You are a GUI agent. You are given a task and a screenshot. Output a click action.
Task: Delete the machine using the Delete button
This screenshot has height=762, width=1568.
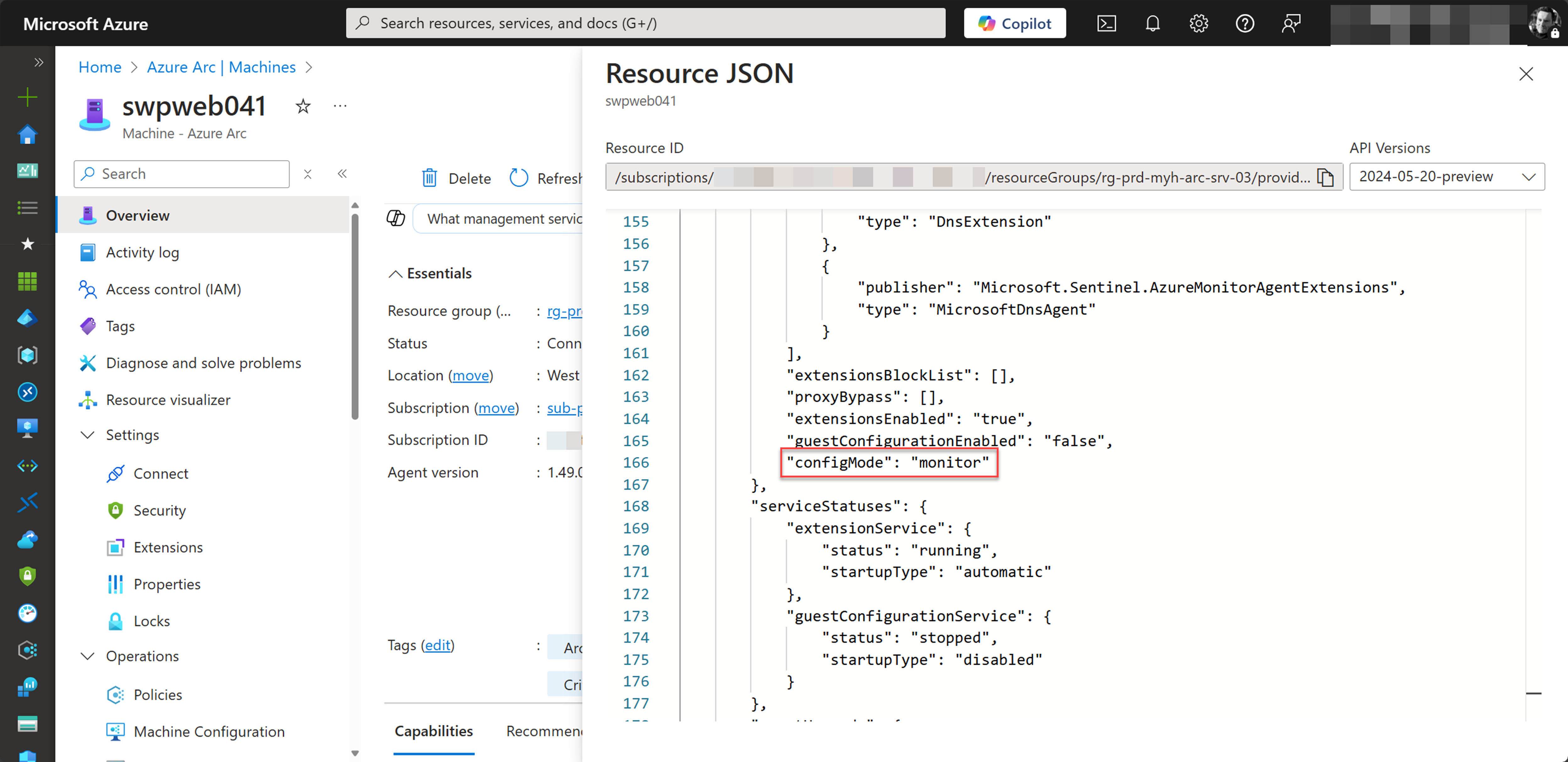(456, 178)
